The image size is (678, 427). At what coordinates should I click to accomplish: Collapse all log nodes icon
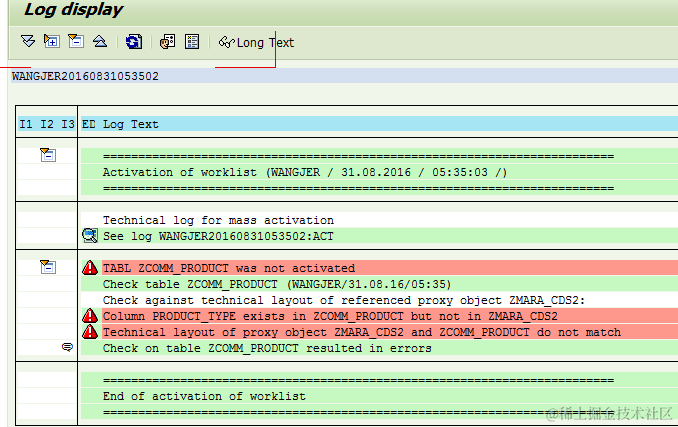(x=100, y=41)
